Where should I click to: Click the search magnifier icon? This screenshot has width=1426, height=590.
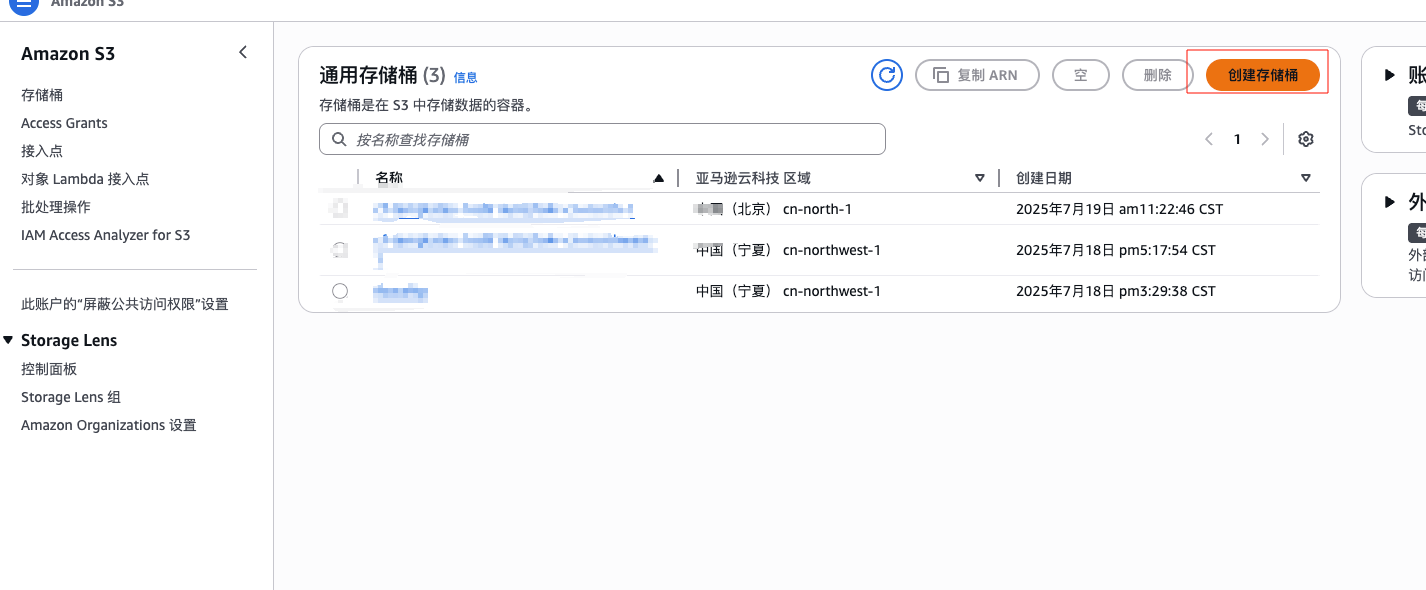click(x=339, y=139)
